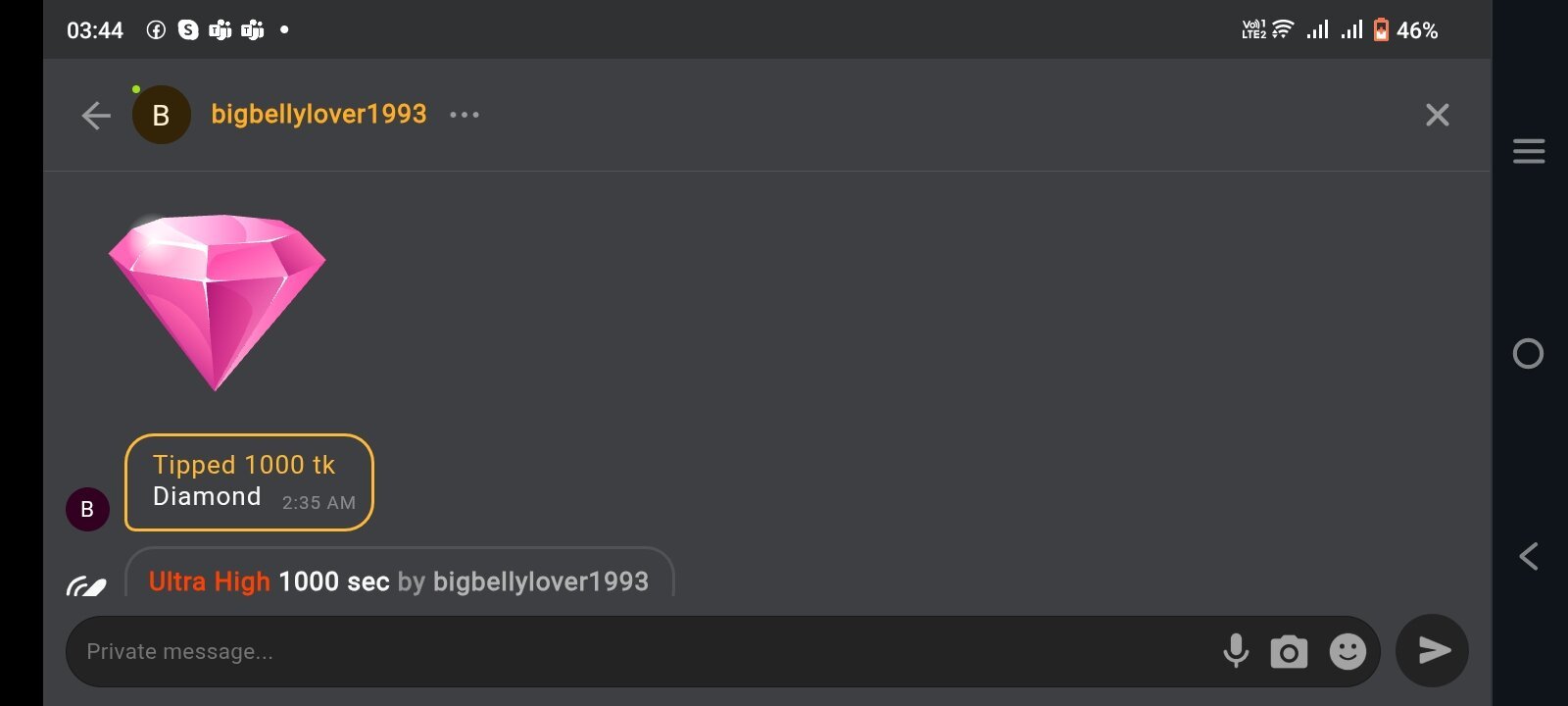The image size is (1568, 706).
Task: Send the private message
Action: coord(1432,651)
